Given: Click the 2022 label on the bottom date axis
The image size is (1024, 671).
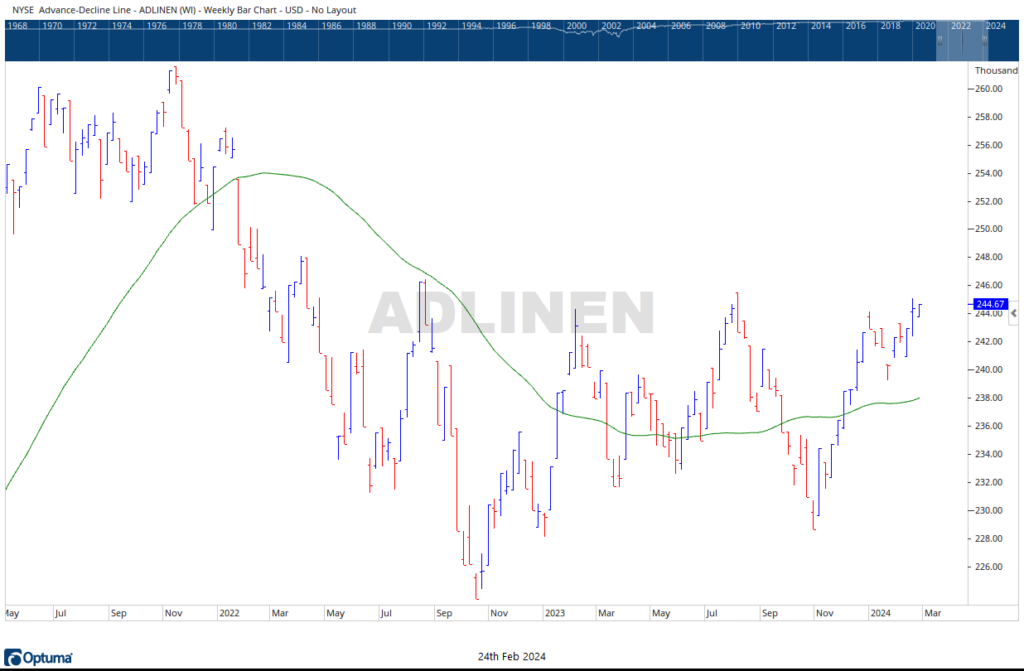Looking at the screenshot, I should tap(229, 611).
